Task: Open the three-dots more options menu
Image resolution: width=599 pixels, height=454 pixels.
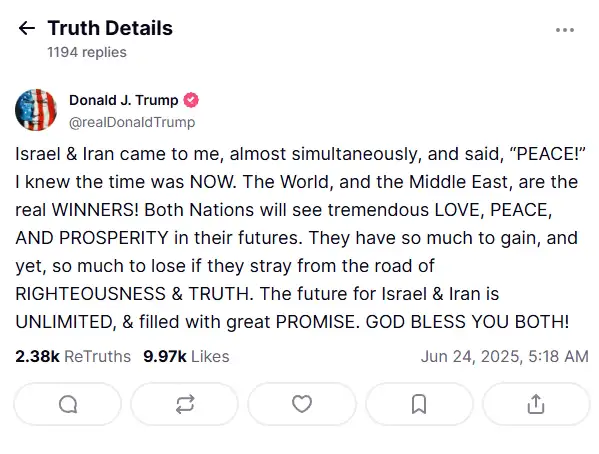Action: (x=565, y=30)
